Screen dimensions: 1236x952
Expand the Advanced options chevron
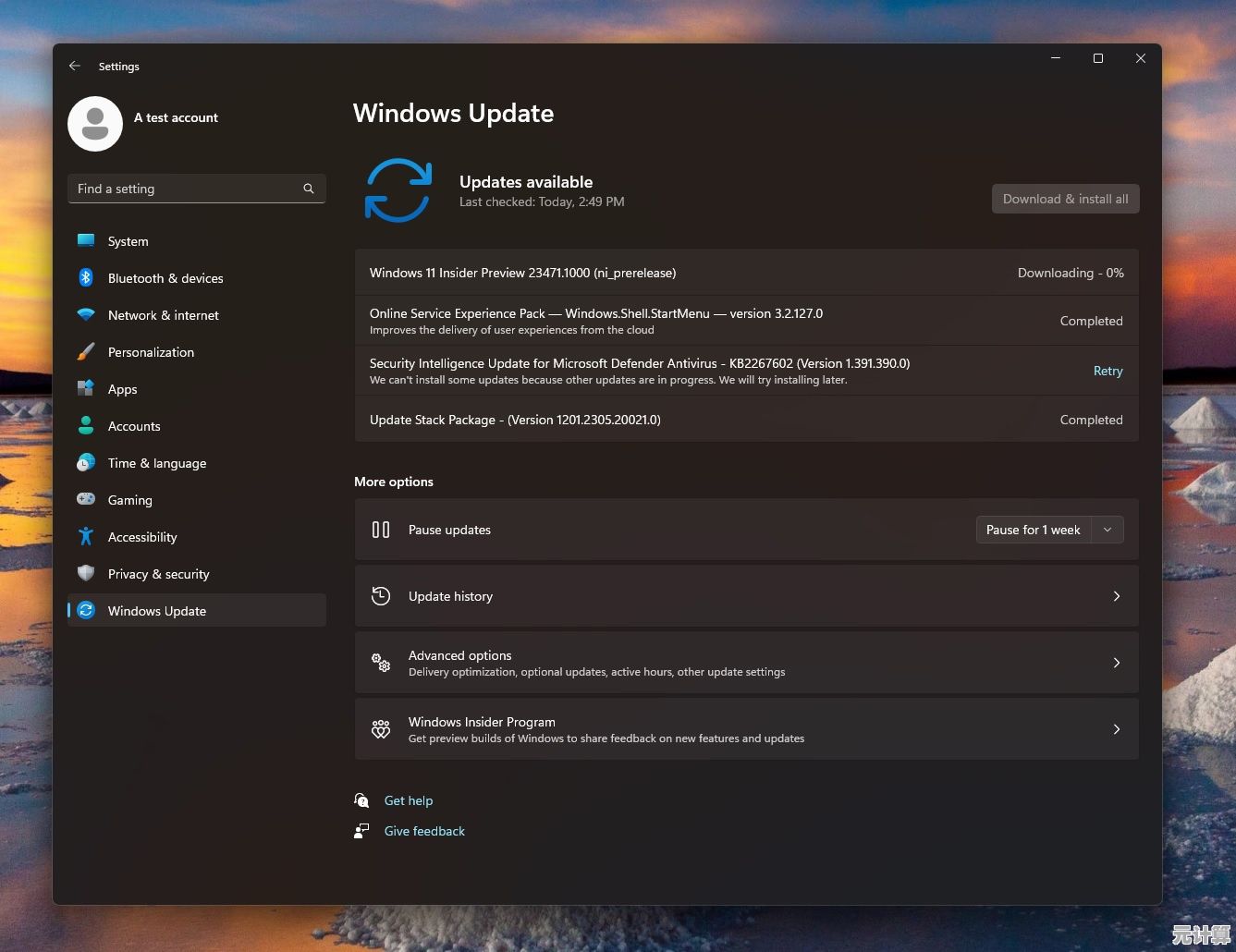[x=1116, y=663]
